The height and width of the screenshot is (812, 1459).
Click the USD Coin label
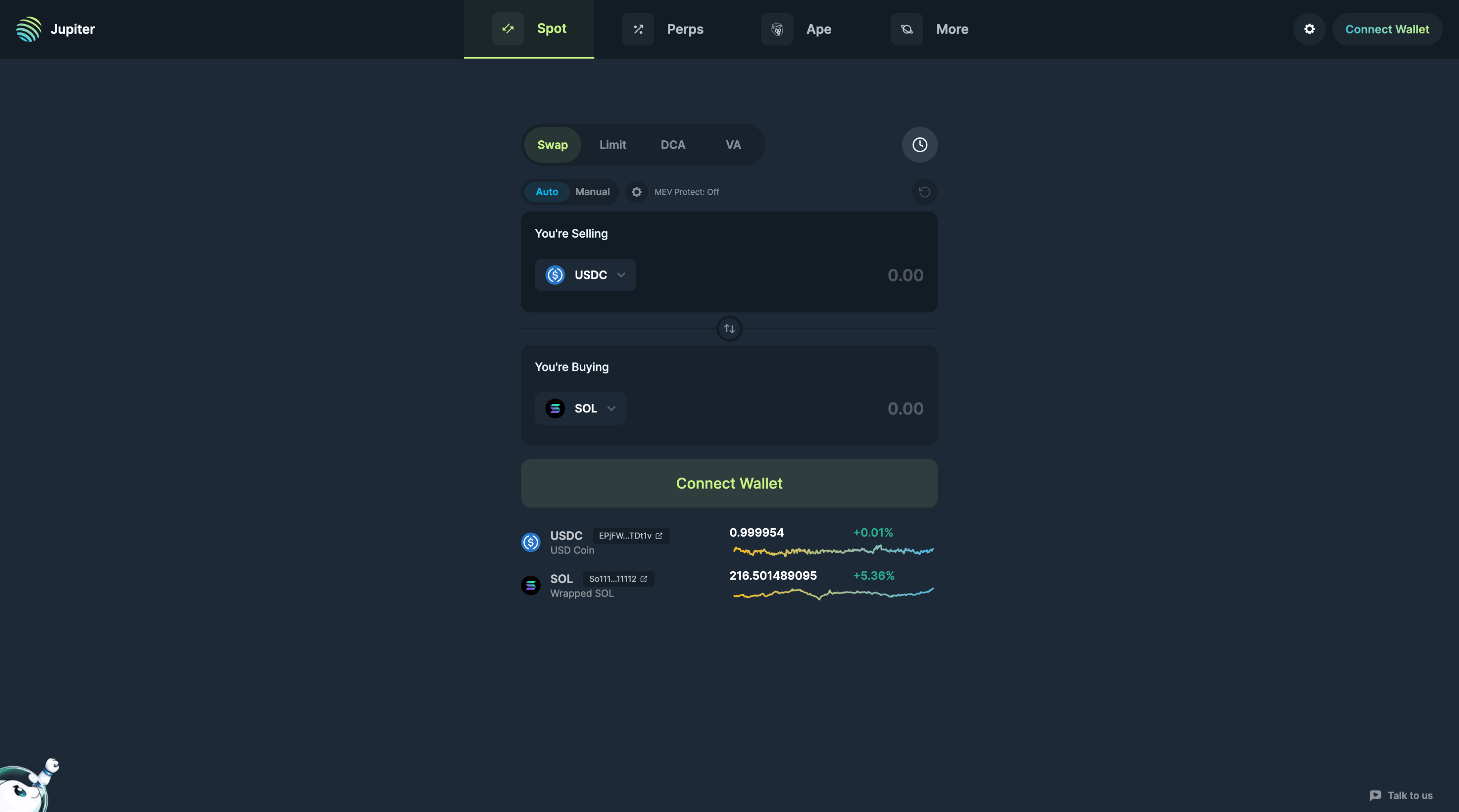(x=572, y=550)
